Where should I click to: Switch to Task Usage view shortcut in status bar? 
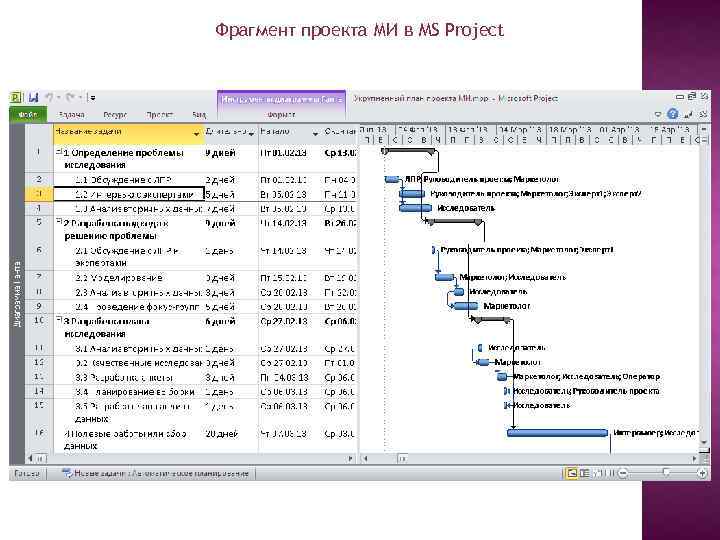pos(585,473)
